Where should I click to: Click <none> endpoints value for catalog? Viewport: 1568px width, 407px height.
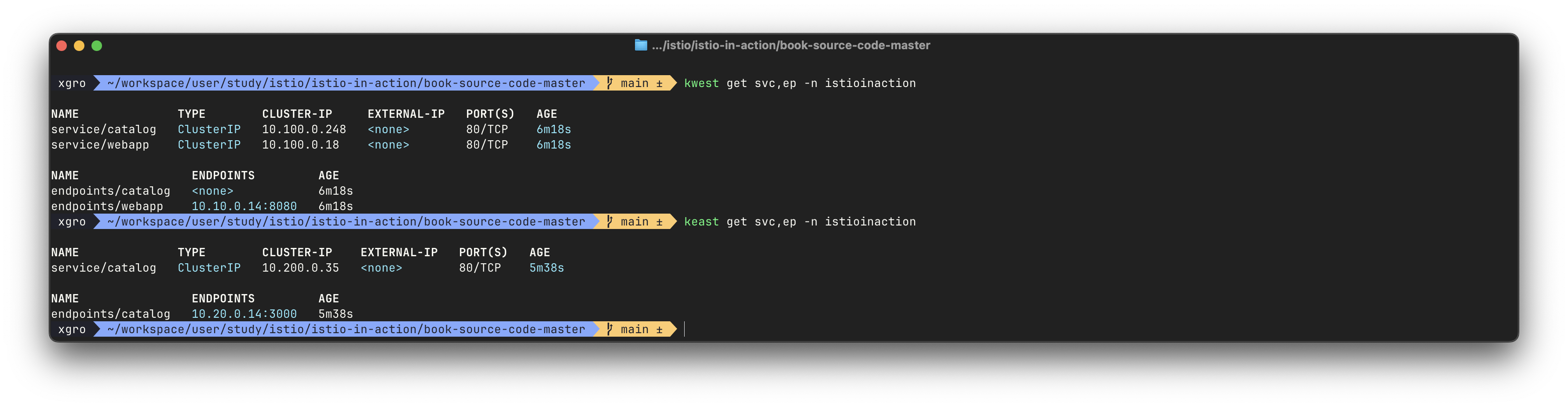(x=212, y=191)
